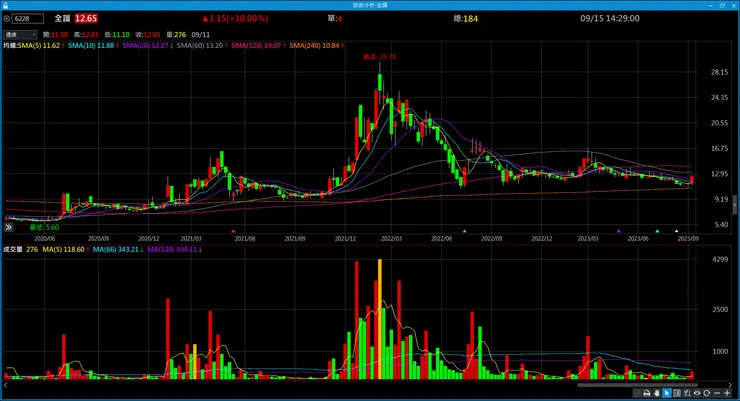Click the SMA(60) 13.20 indicator label
Image resolution: width=740 pixels, height=401 pixels.
(202, 46)
